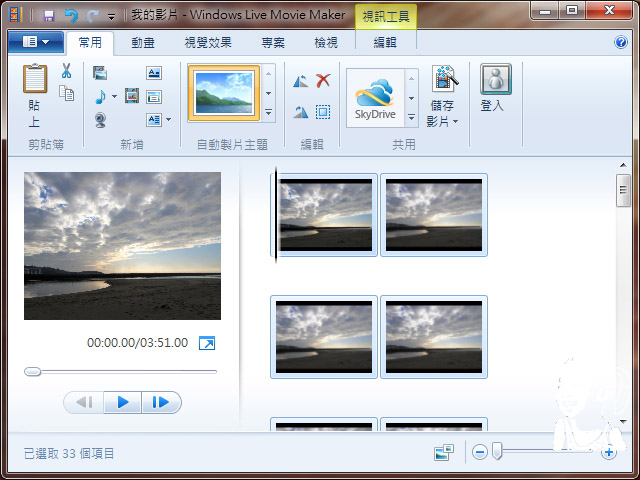Add a Title slide icon

[x=154, y=73]
